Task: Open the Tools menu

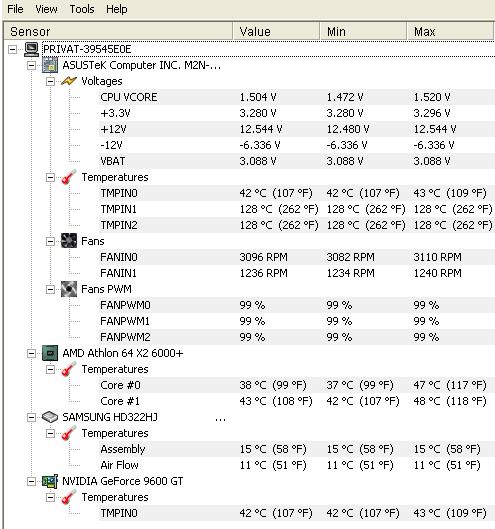Action: tap(82, 9)
